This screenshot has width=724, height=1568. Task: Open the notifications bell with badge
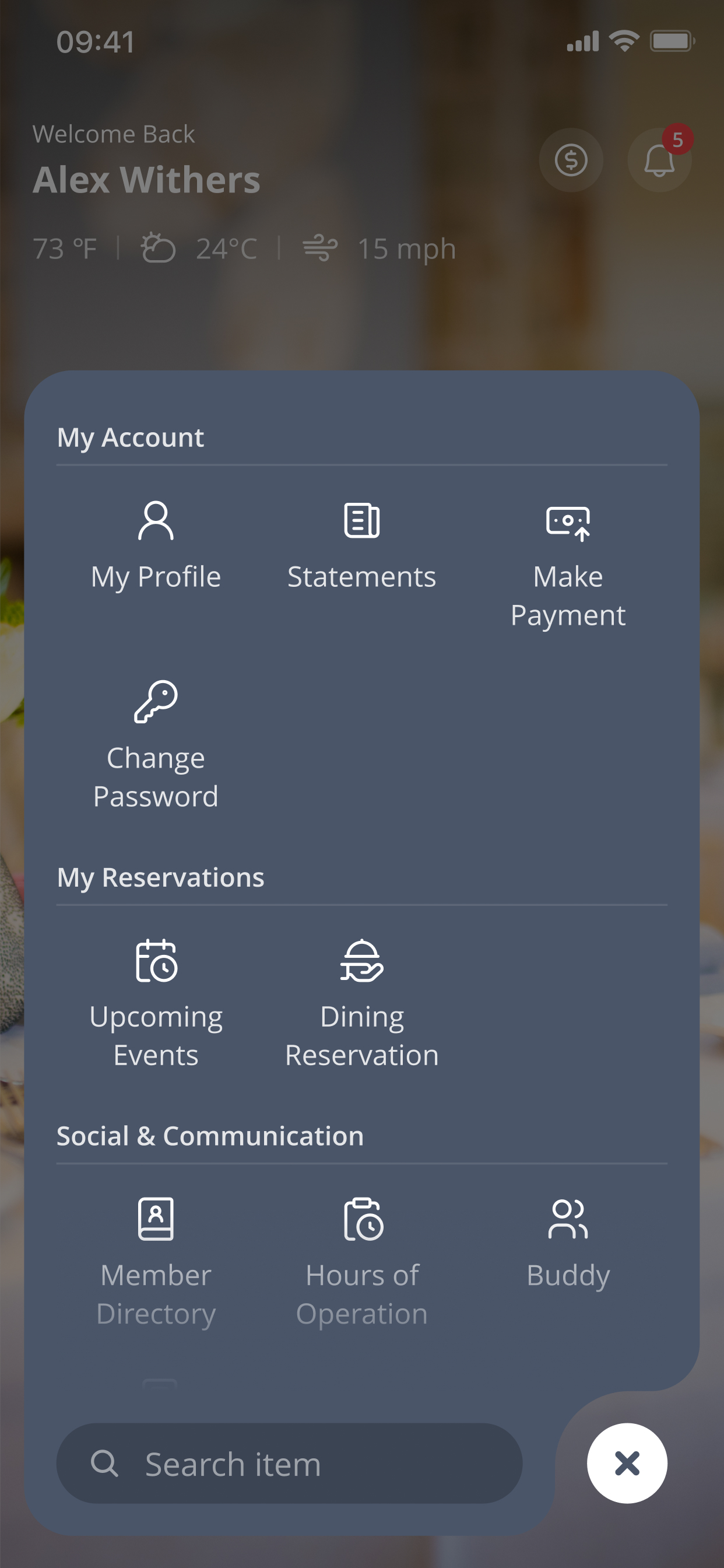pyautogui.click(x=659, y=160)
